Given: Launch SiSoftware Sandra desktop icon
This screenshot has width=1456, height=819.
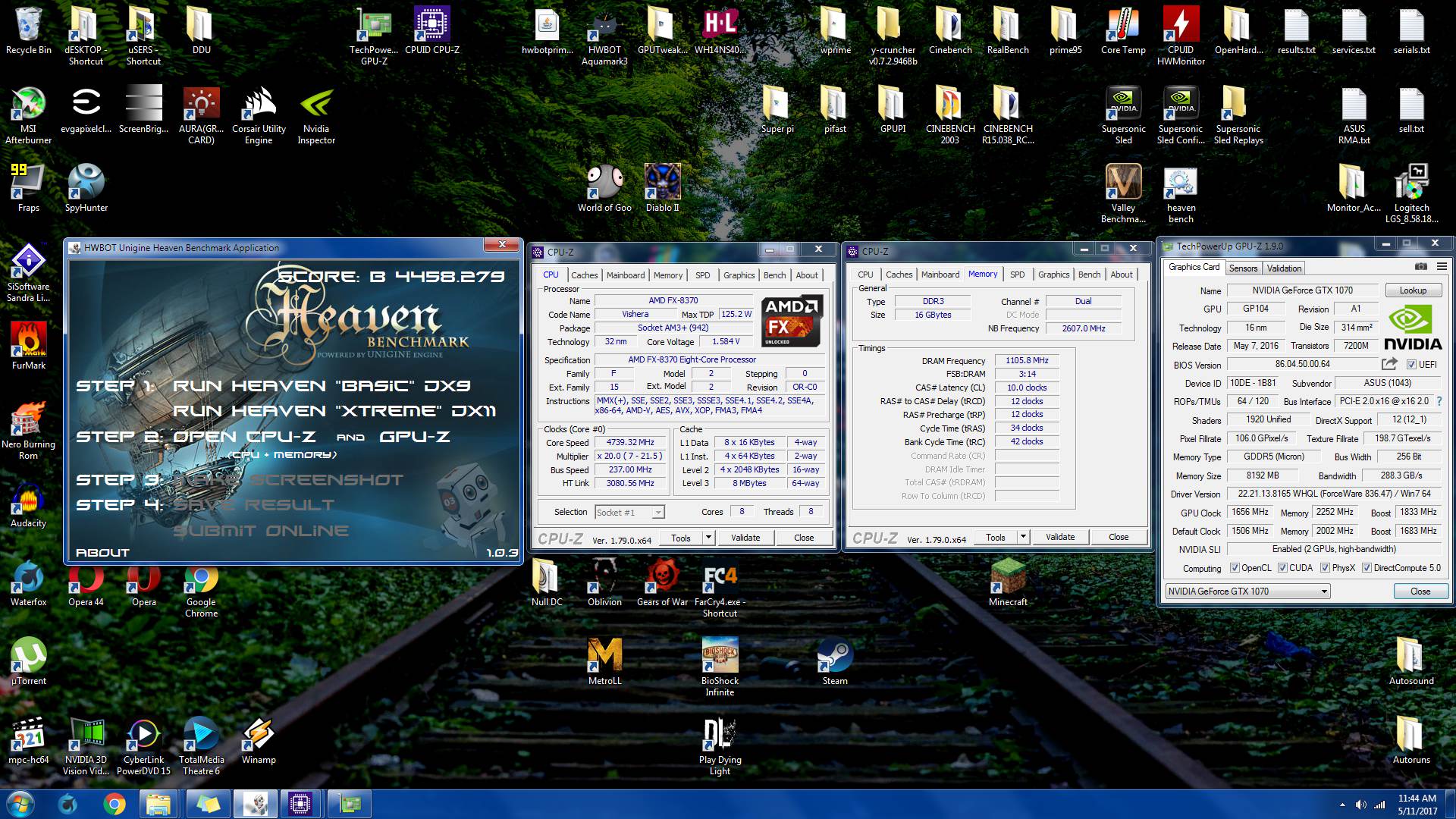Looking at the screenshot, I should pos(29,272).
